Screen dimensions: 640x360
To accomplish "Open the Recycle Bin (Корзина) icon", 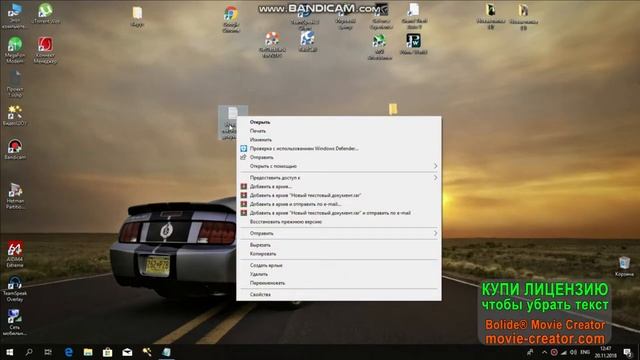I will (624, 267).
